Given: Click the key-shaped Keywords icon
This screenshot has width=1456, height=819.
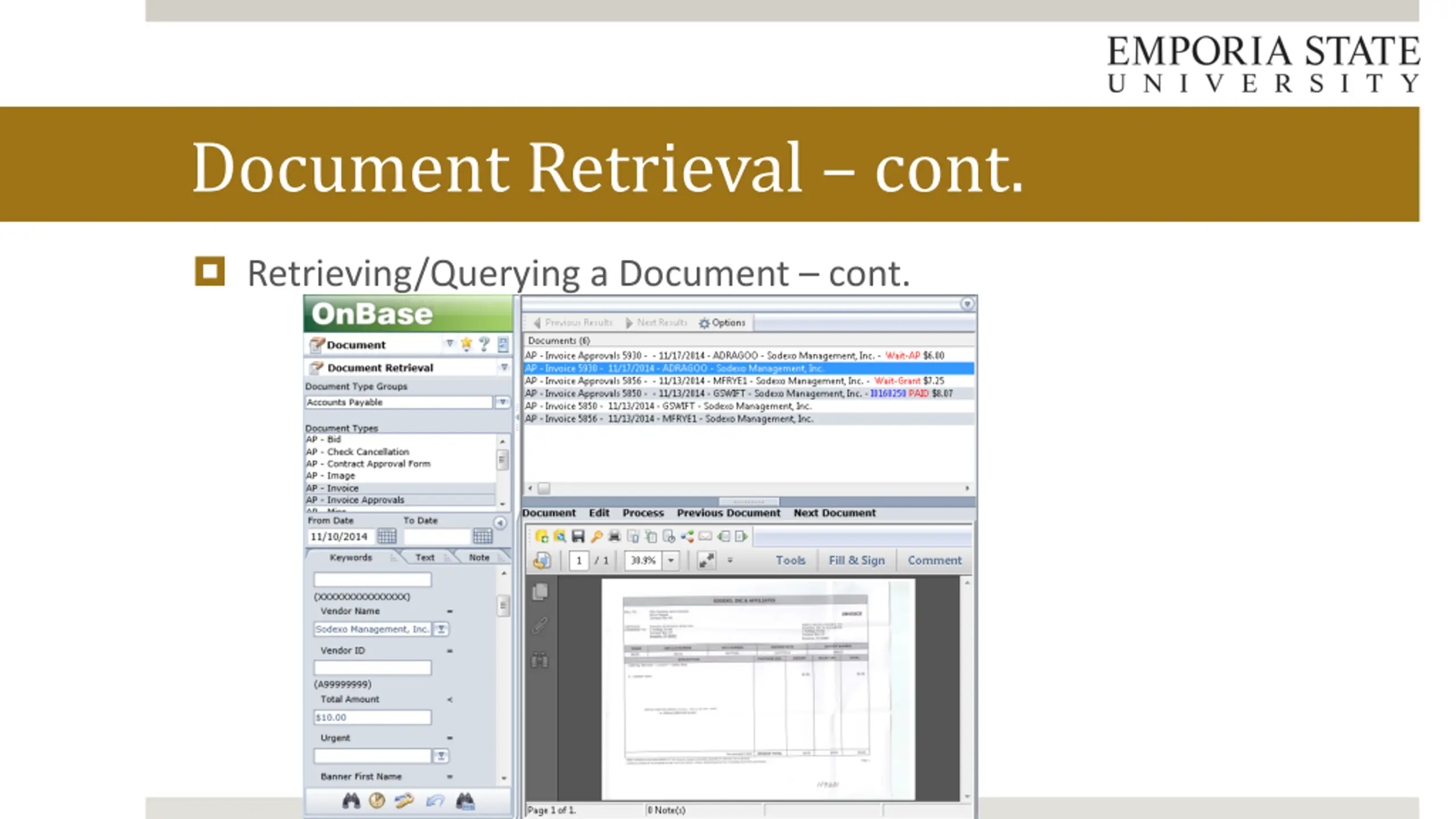Looking at the screenshot, I should [597, 536].
